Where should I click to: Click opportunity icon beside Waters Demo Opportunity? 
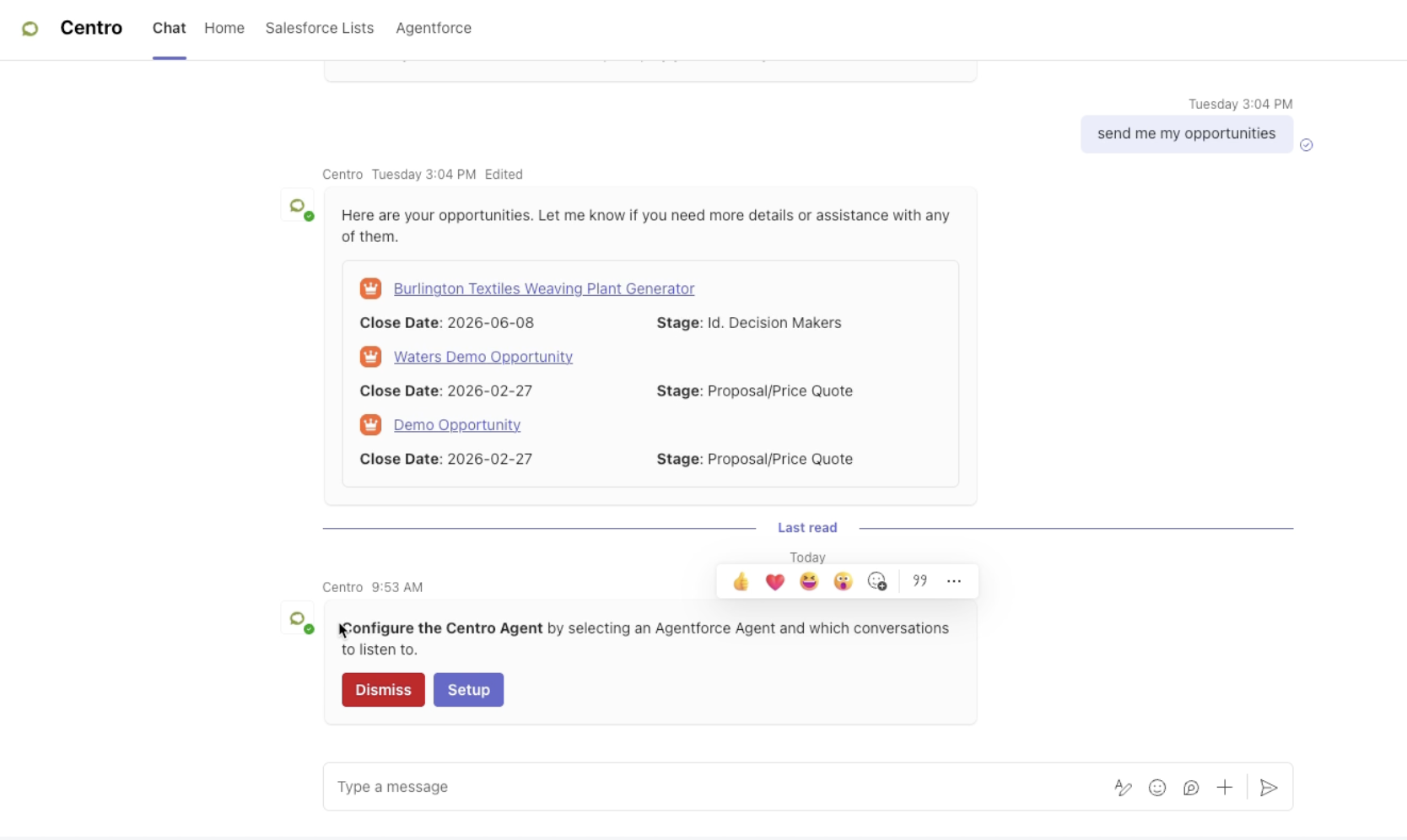click(370, 357)
